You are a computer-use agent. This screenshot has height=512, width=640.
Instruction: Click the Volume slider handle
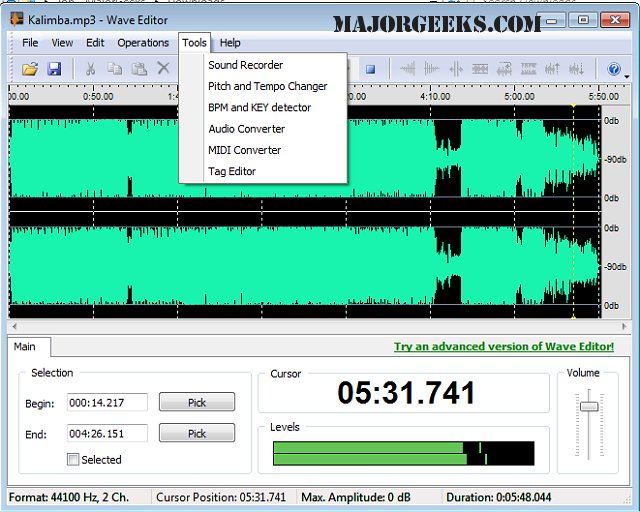pyautogui.click(x=589, y=407)
